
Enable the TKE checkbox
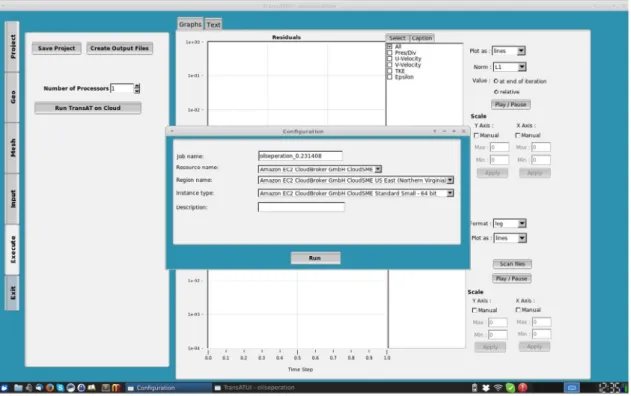click(x=390, y=71)
